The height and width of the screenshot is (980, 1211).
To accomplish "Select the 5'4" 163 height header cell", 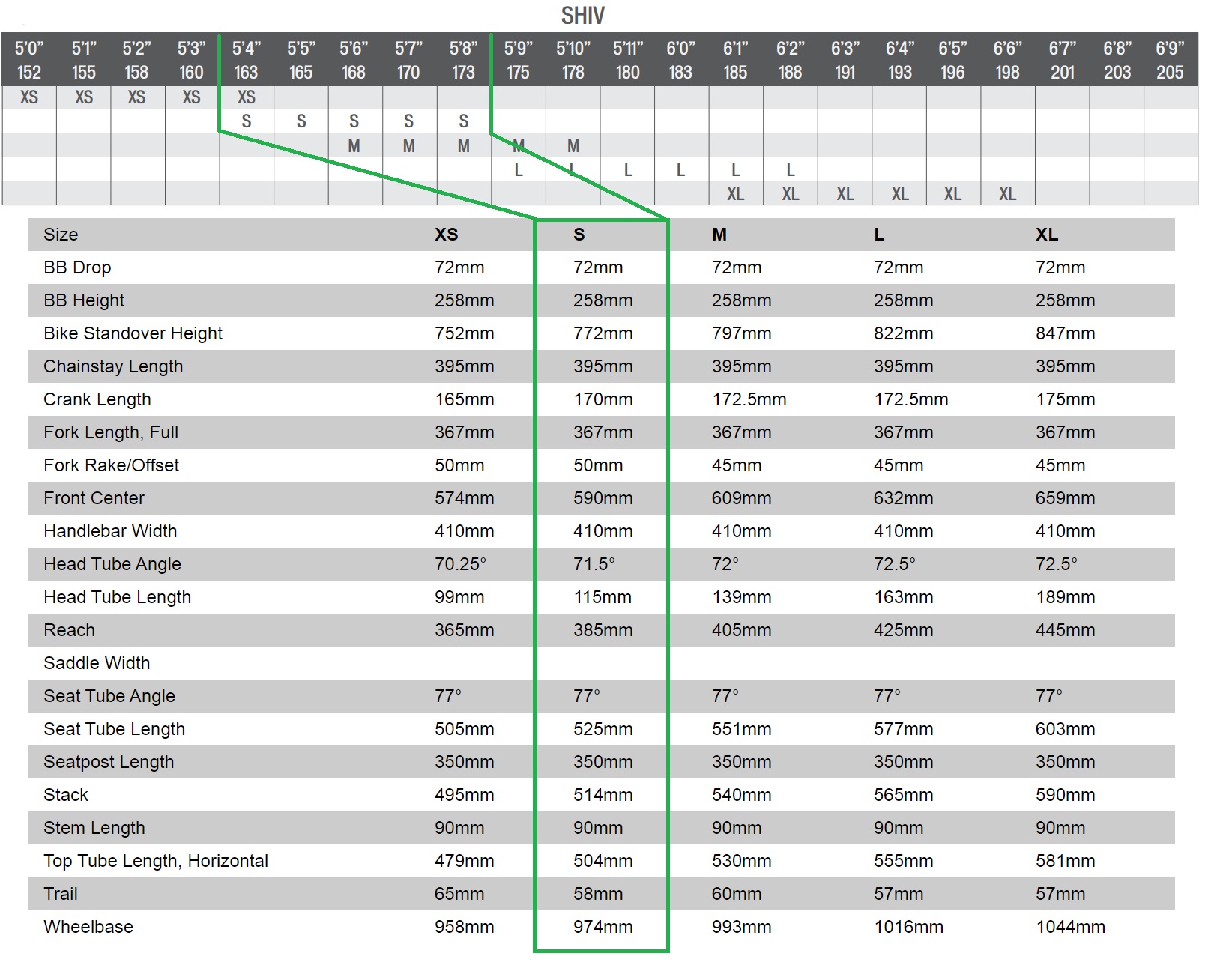I will (246, 60).
